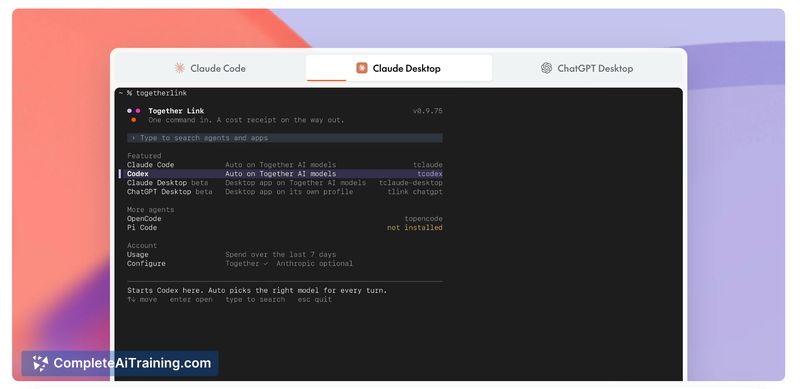This screenshot has height=389, width=800.
Task: Click the 'togetherlink' command prompt line
Action: pyautogui.click(x=153, y=93)
